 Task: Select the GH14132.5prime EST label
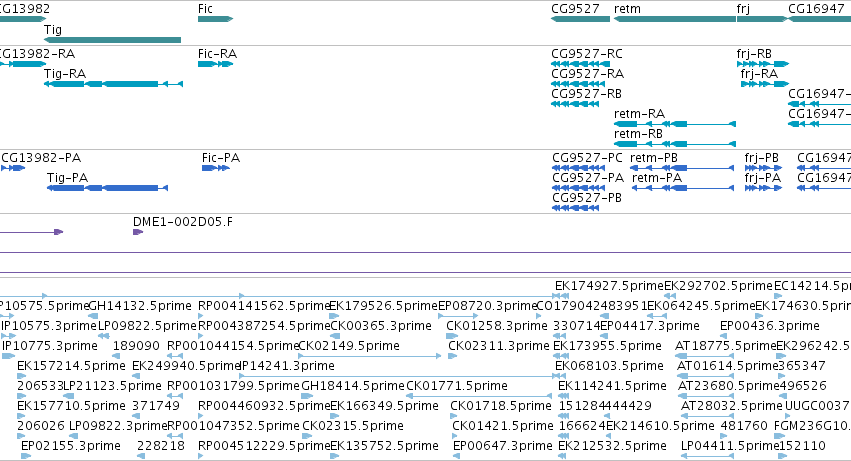click(140, 306)
